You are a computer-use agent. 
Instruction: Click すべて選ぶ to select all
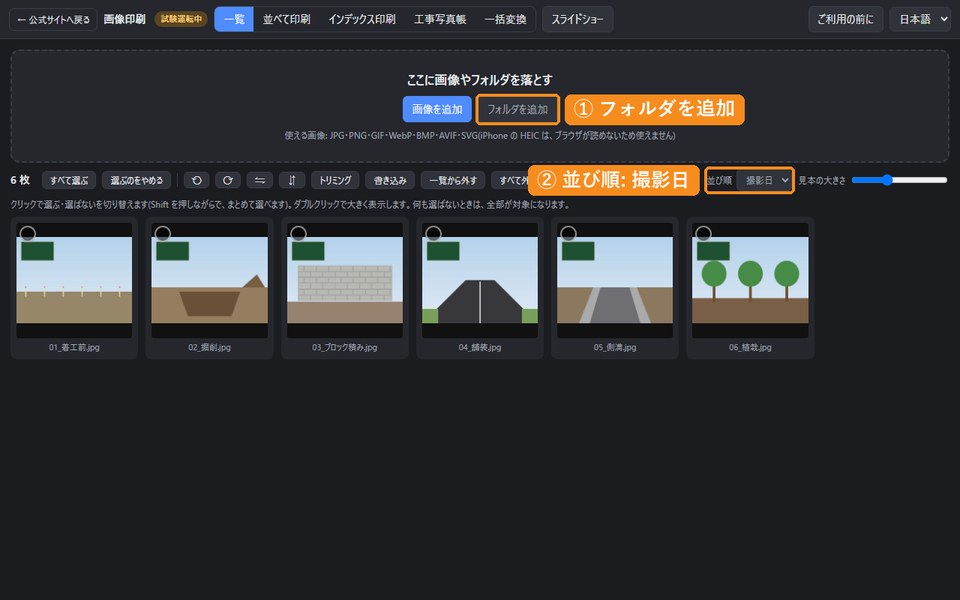pos(69,180)
